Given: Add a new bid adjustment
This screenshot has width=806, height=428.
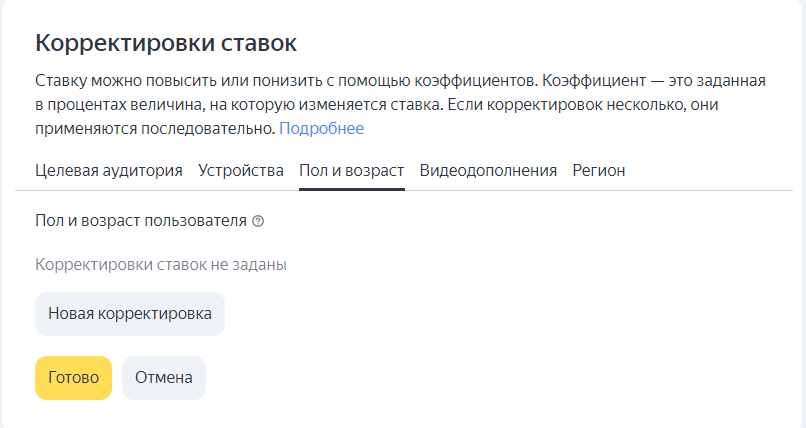Looking at the screenshot, I should pyautogui.click(x=130, y=314).
